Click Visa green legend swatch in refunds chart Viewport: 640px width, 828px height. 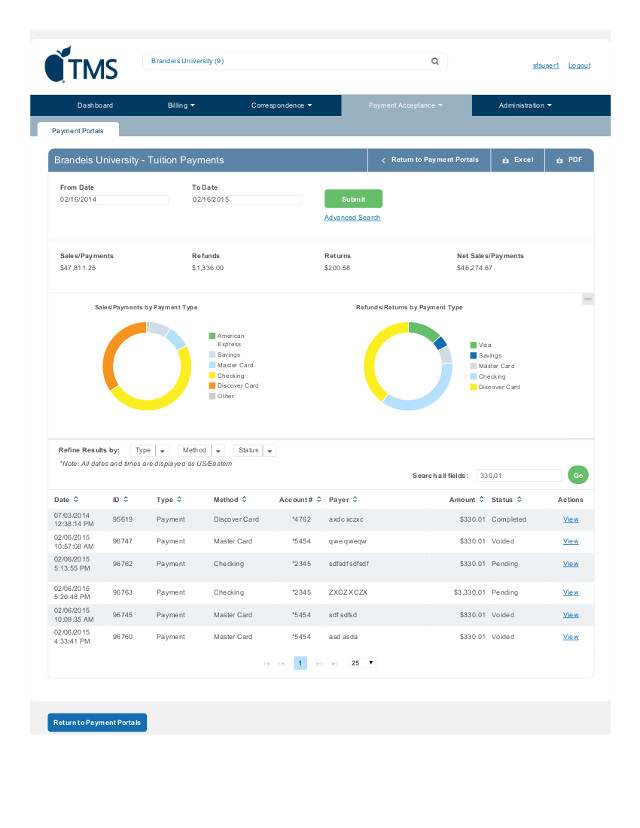click(474, 345)
